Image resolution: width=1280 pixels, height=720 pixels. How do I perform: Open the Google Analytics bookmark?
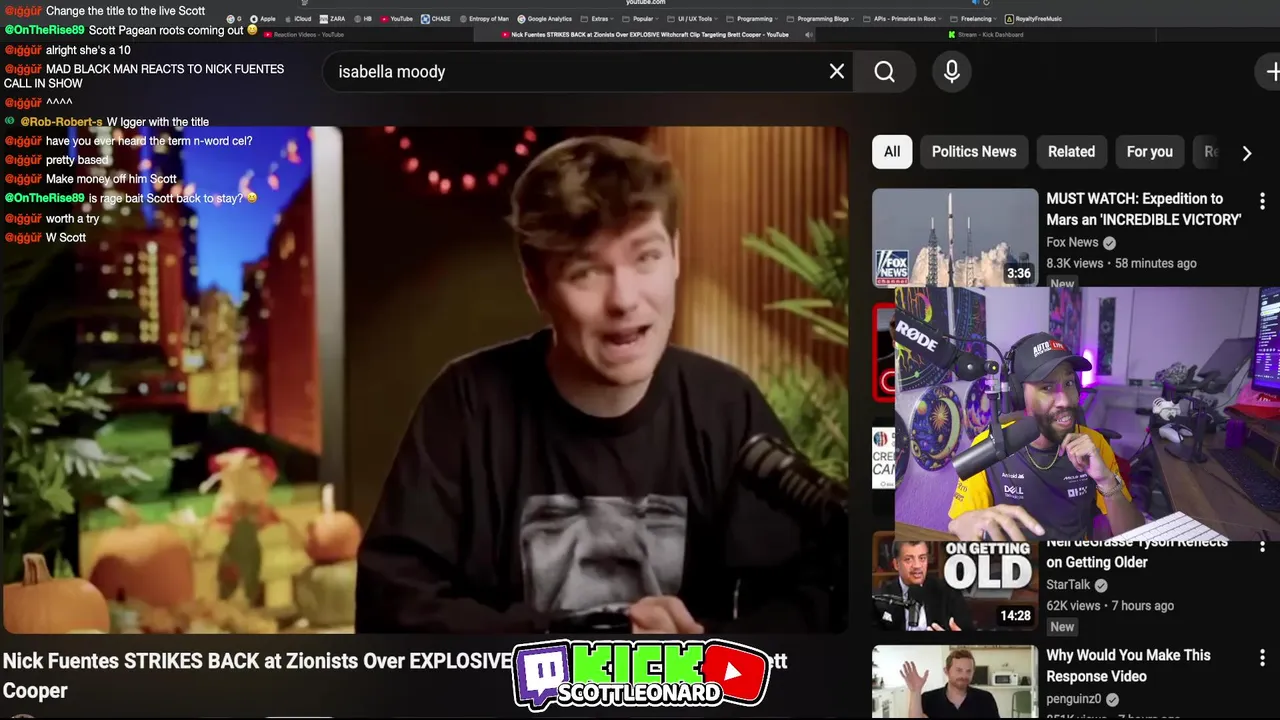[544, 19]
